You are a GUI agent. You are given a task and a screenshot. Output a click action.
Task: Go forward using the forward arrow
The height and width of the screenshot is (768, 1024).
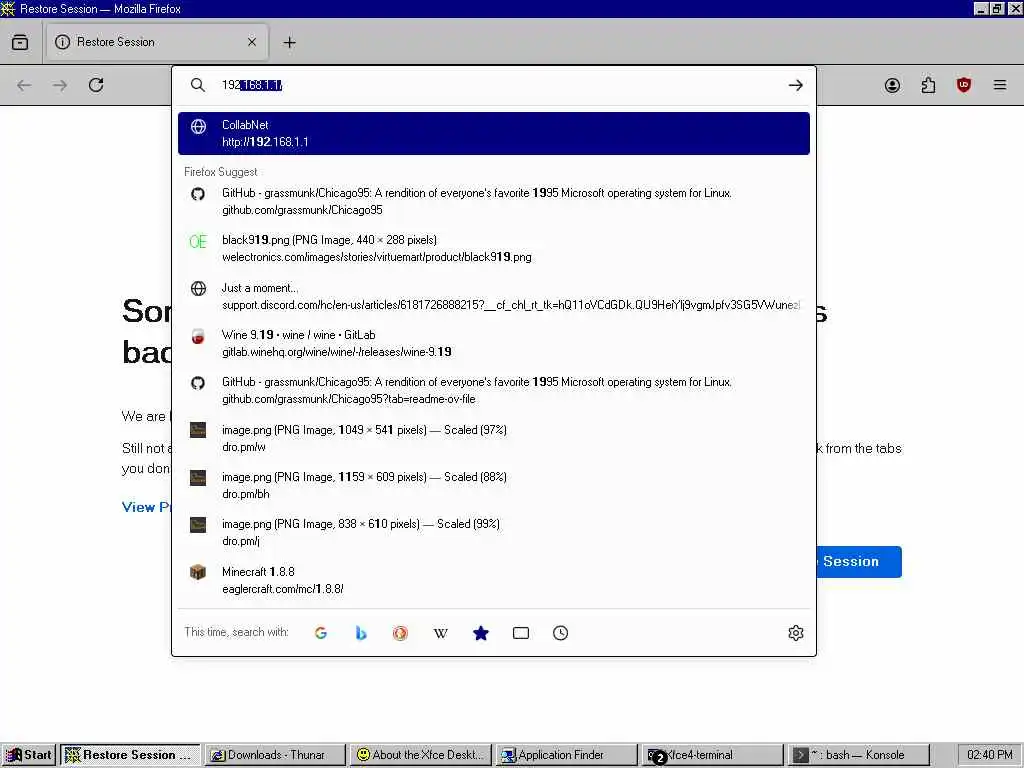[60, 85]
